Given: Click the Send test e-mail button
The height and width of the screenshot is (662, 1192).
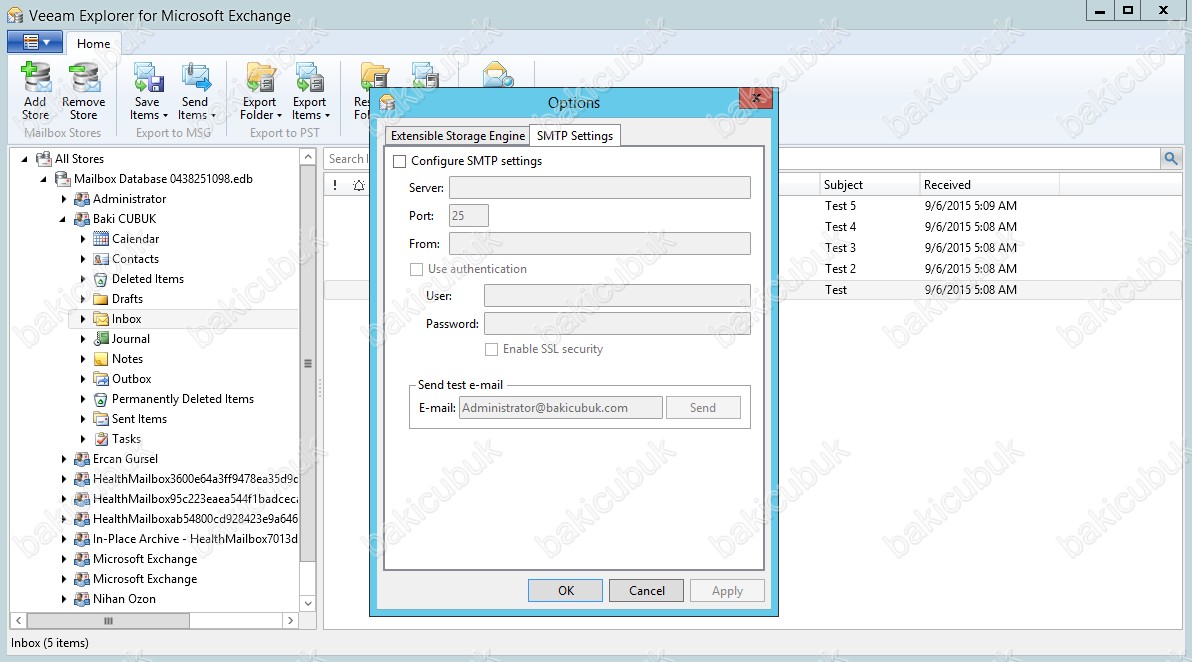Looking at the screenshot, I should point(703,407).
